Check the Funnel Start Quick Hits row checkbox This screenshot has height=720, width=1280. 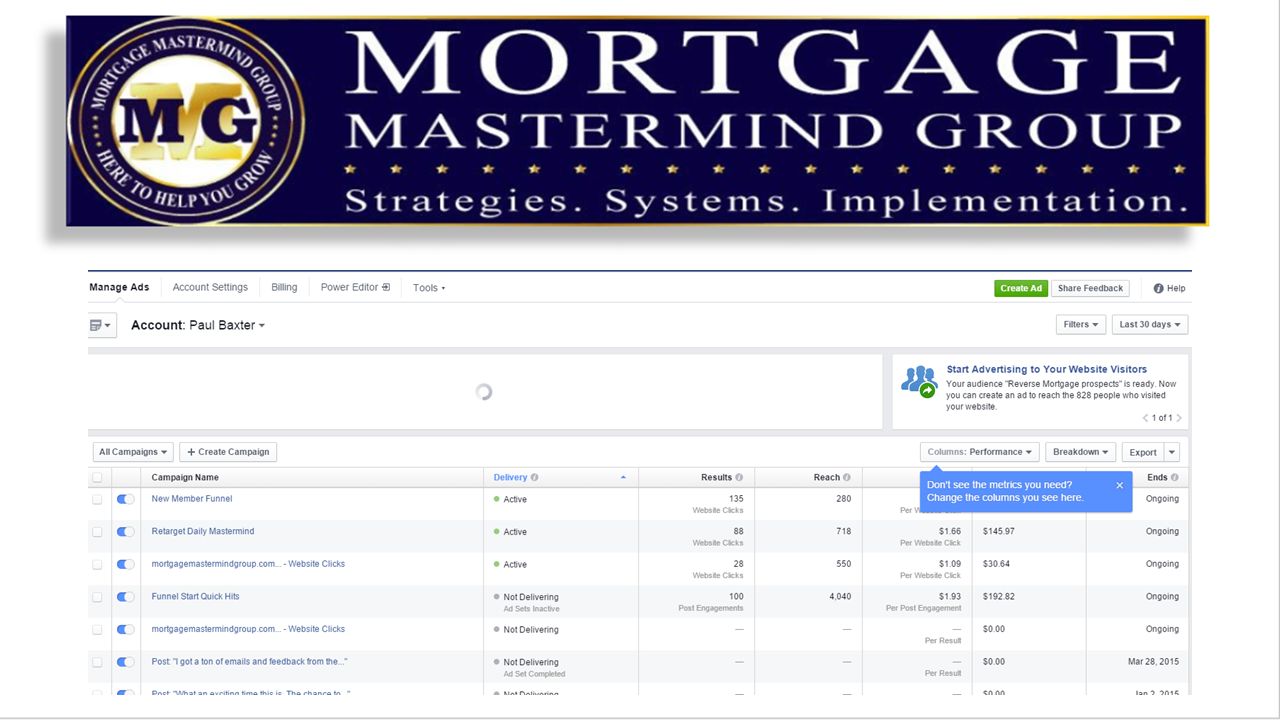click(x=97, y=597)
